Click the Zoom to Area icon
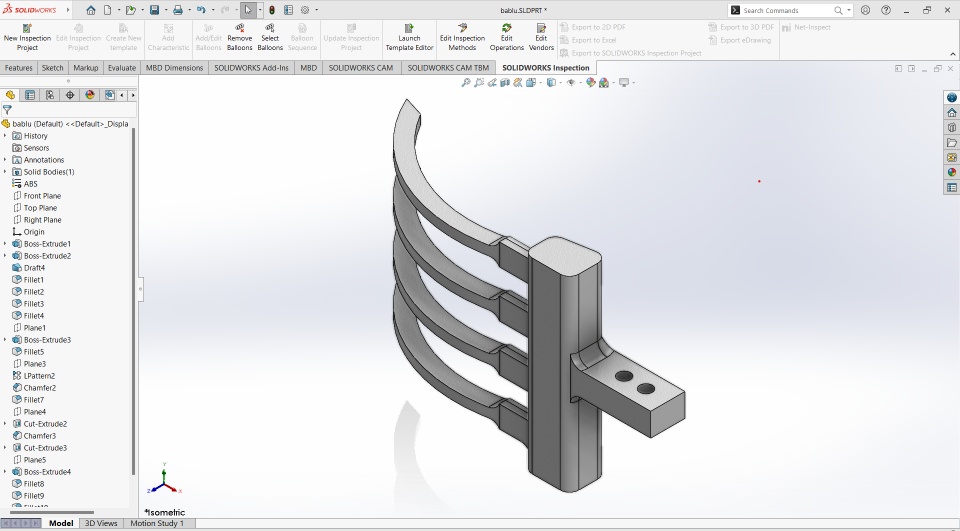This screenshot has width=960, height=531. click(x=479, y=83)
